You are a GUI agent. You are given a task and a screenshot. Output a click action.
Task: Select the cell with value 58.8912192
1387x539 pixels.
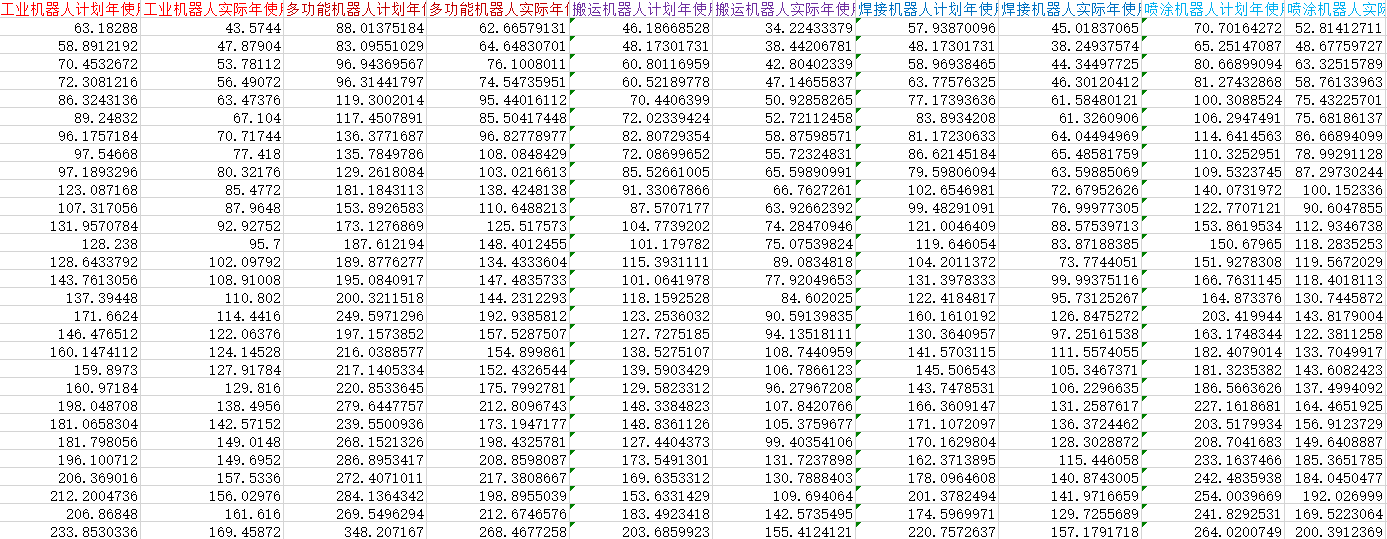click(x=70, y=45)
